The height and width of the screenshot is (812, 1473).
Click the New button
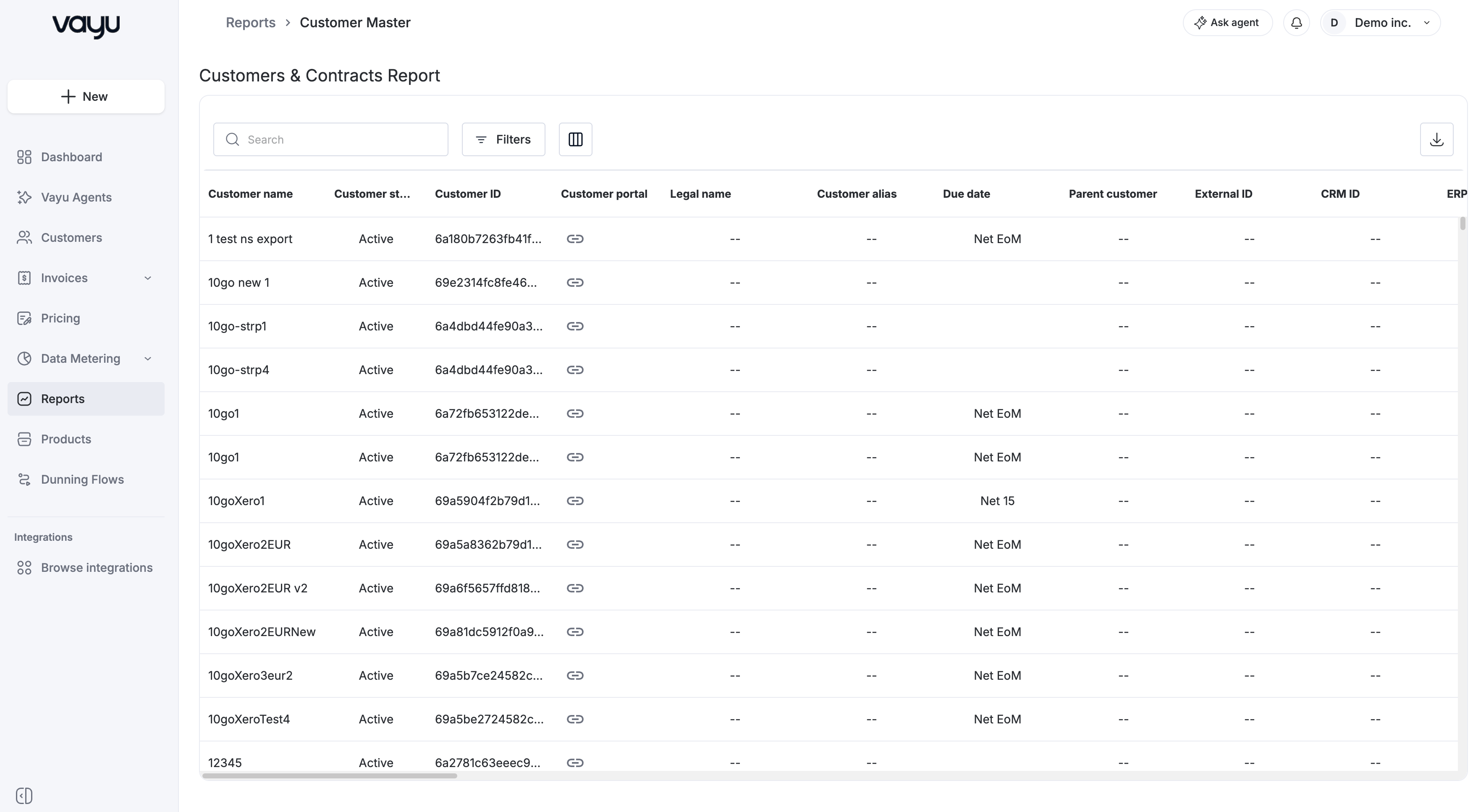[86, 96]
